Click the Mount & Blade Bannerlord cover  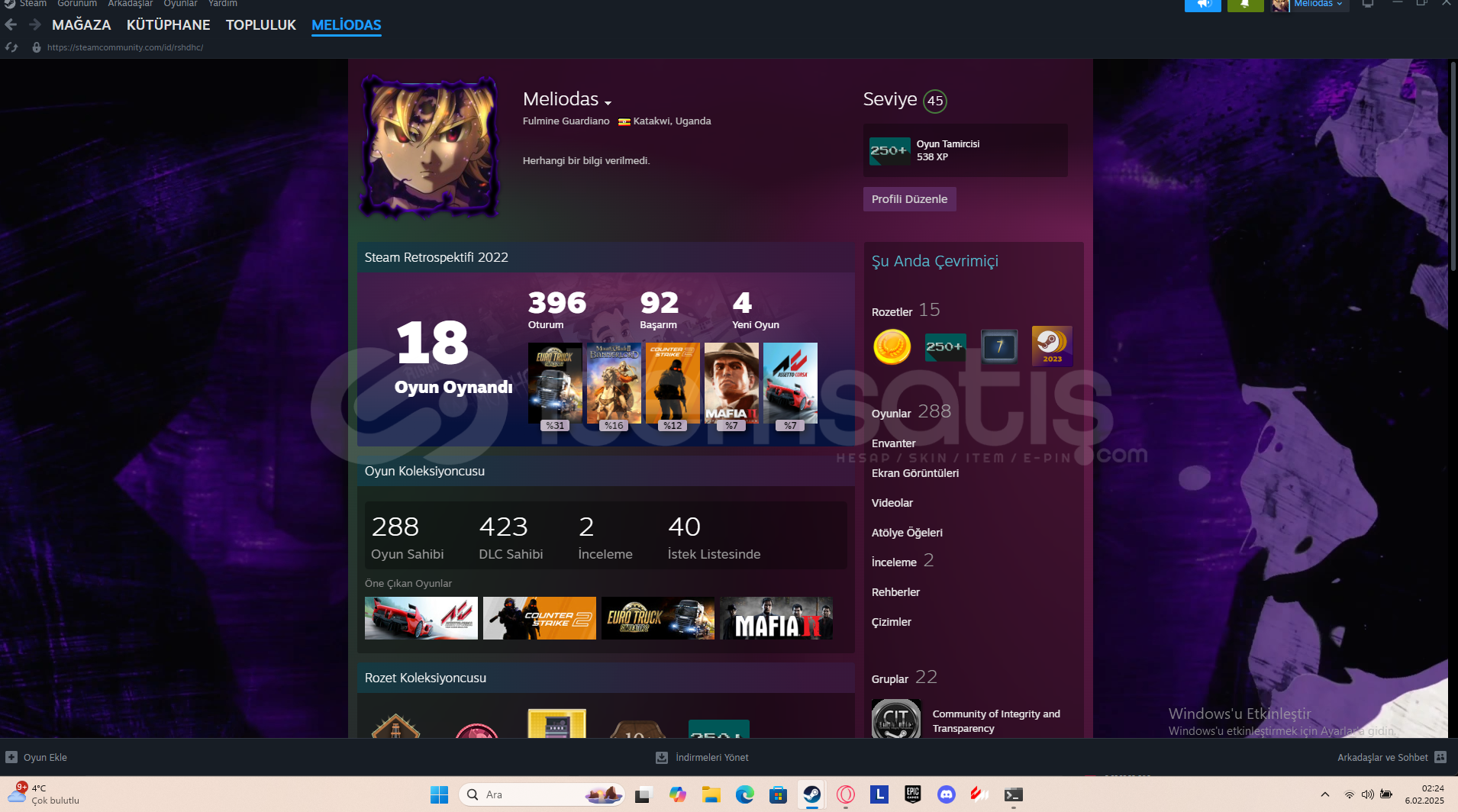[x=614, y=383]
